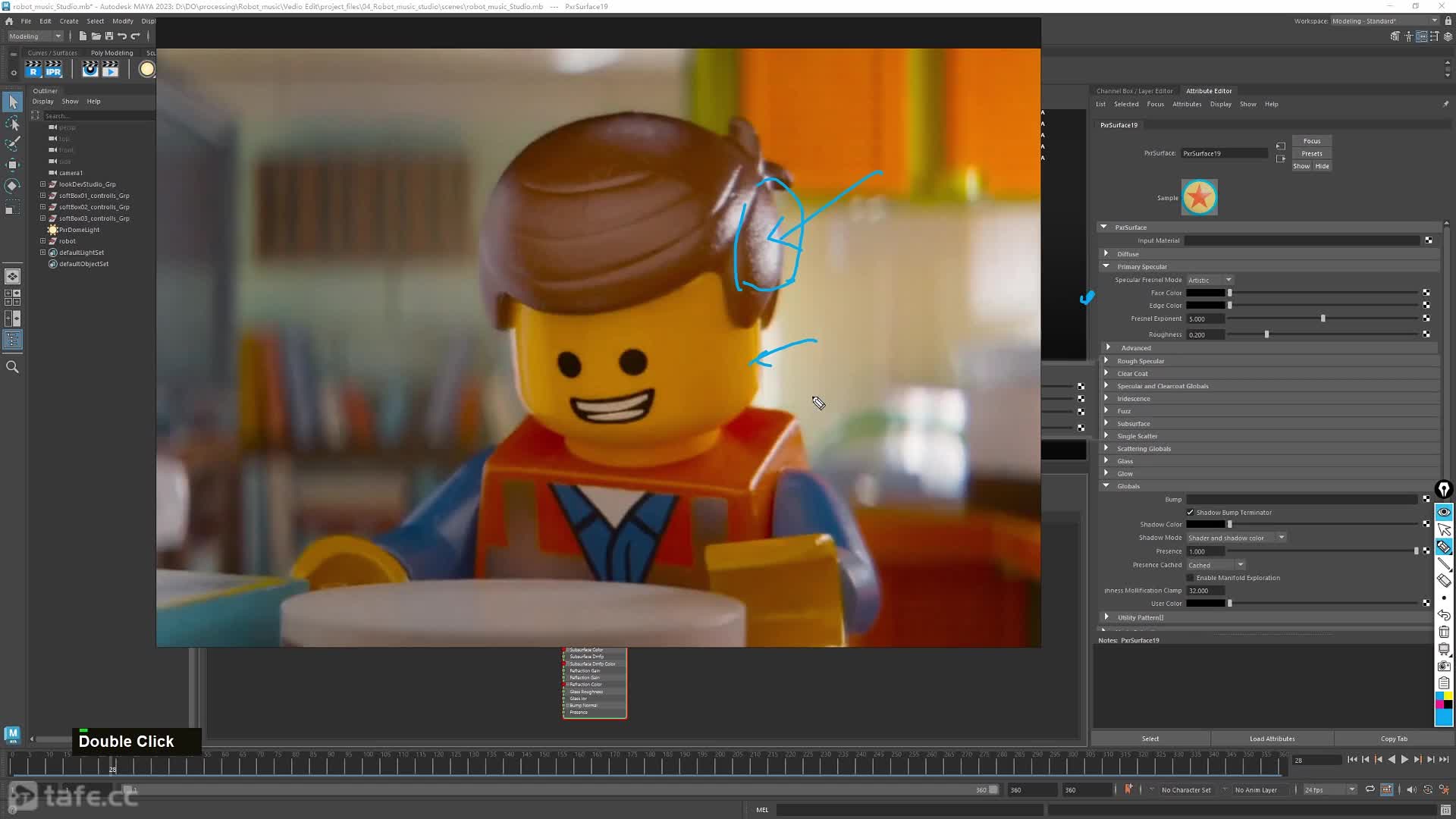Activate the Rotate tool
The image size is (1456, 819).
(13, 186)
